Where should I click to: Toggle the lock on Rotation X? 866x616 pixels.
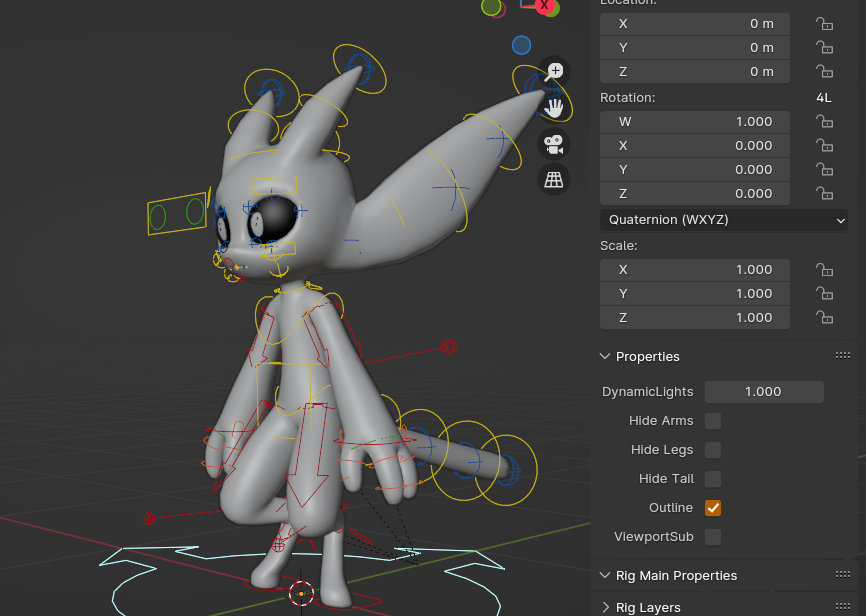click(824, 146)
